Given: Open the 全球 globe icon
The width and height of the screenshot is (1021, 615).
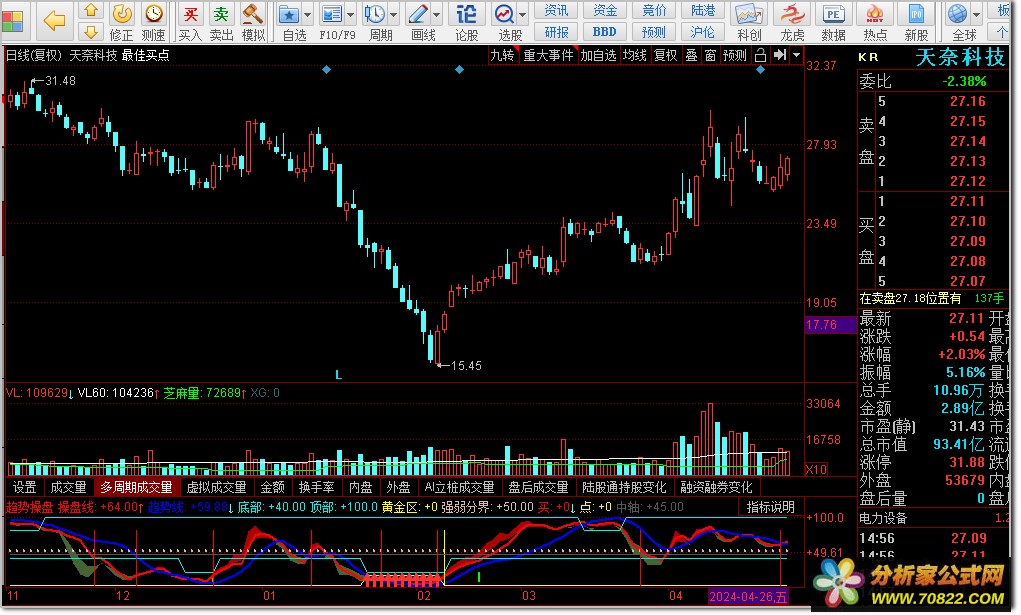Looking at the screenshot, I should click(957, 14).
